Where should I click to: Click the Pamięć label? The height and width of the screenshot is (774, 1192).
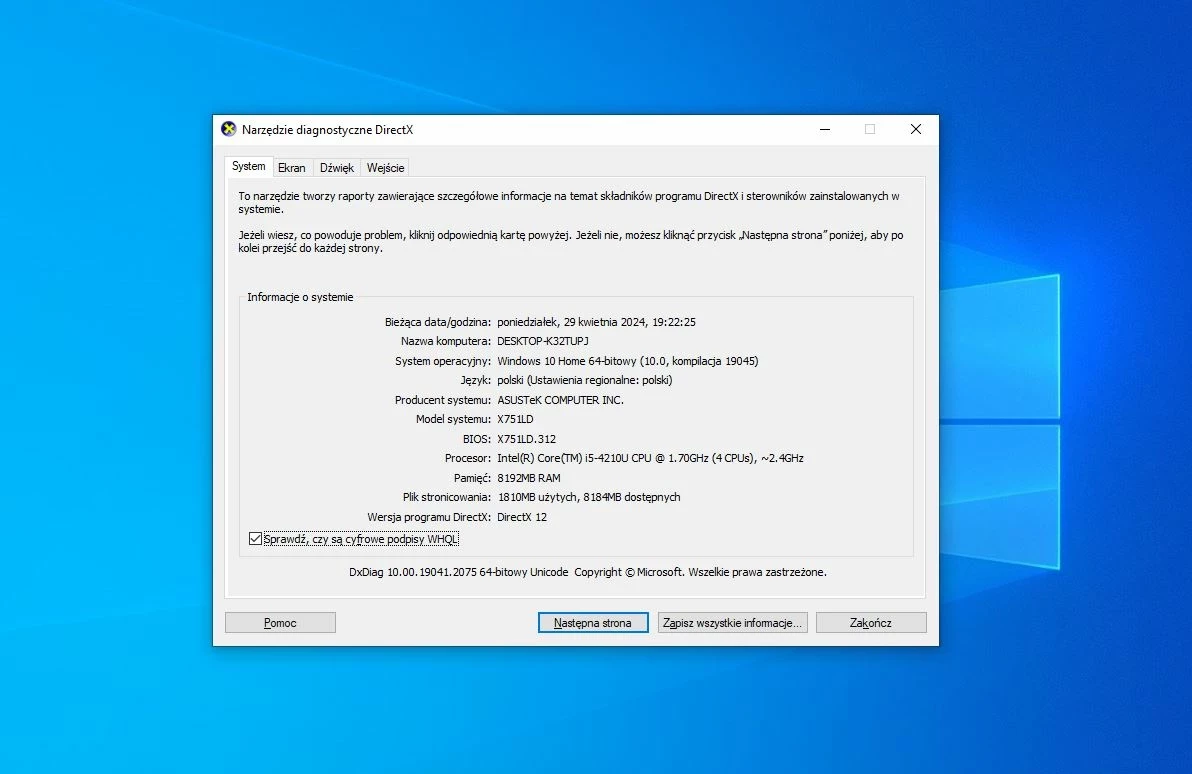point(472,478)
